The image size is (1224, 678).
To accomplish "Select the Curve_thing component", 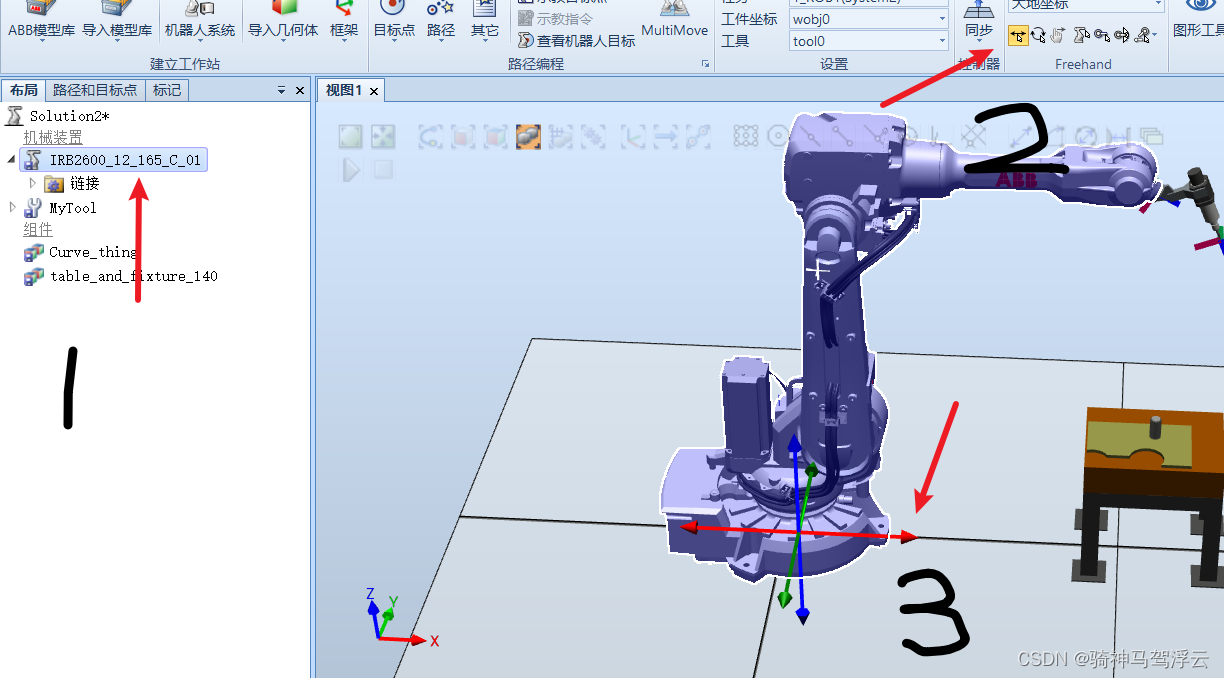I will (82, 252).
